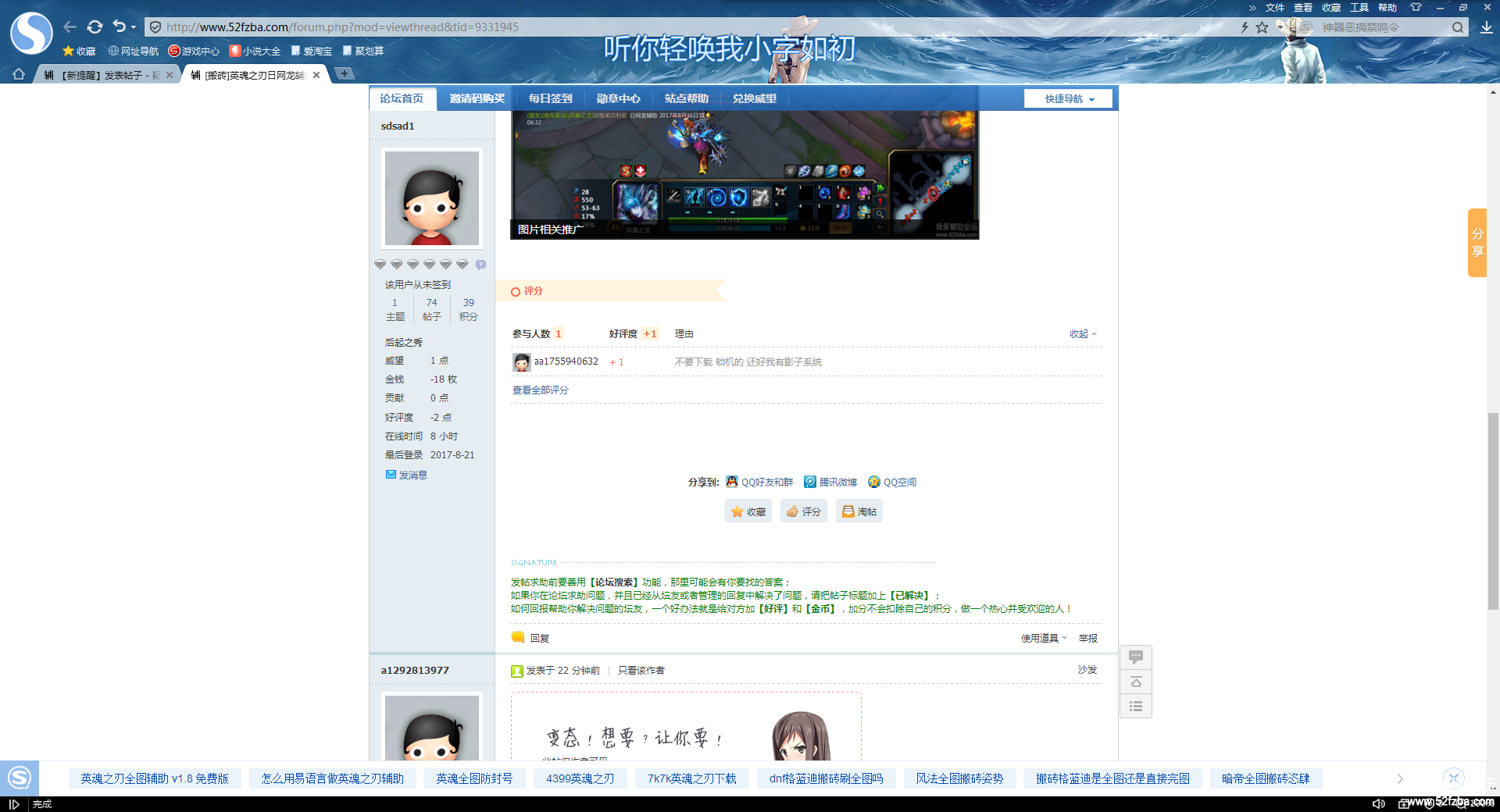Open the 网址导航 bookmark
Viewport: 1500px width, 812px height.
[x=134, y=51]
